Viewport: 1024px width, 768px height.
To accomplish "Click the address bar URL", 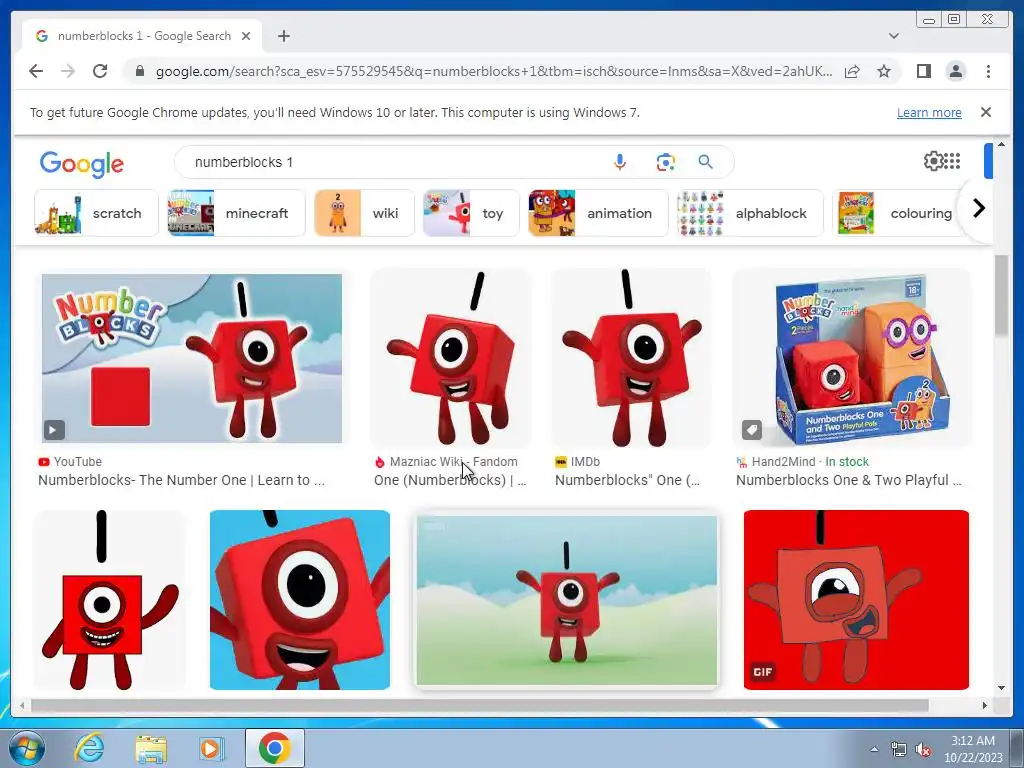I will click(x=494, y=71).
